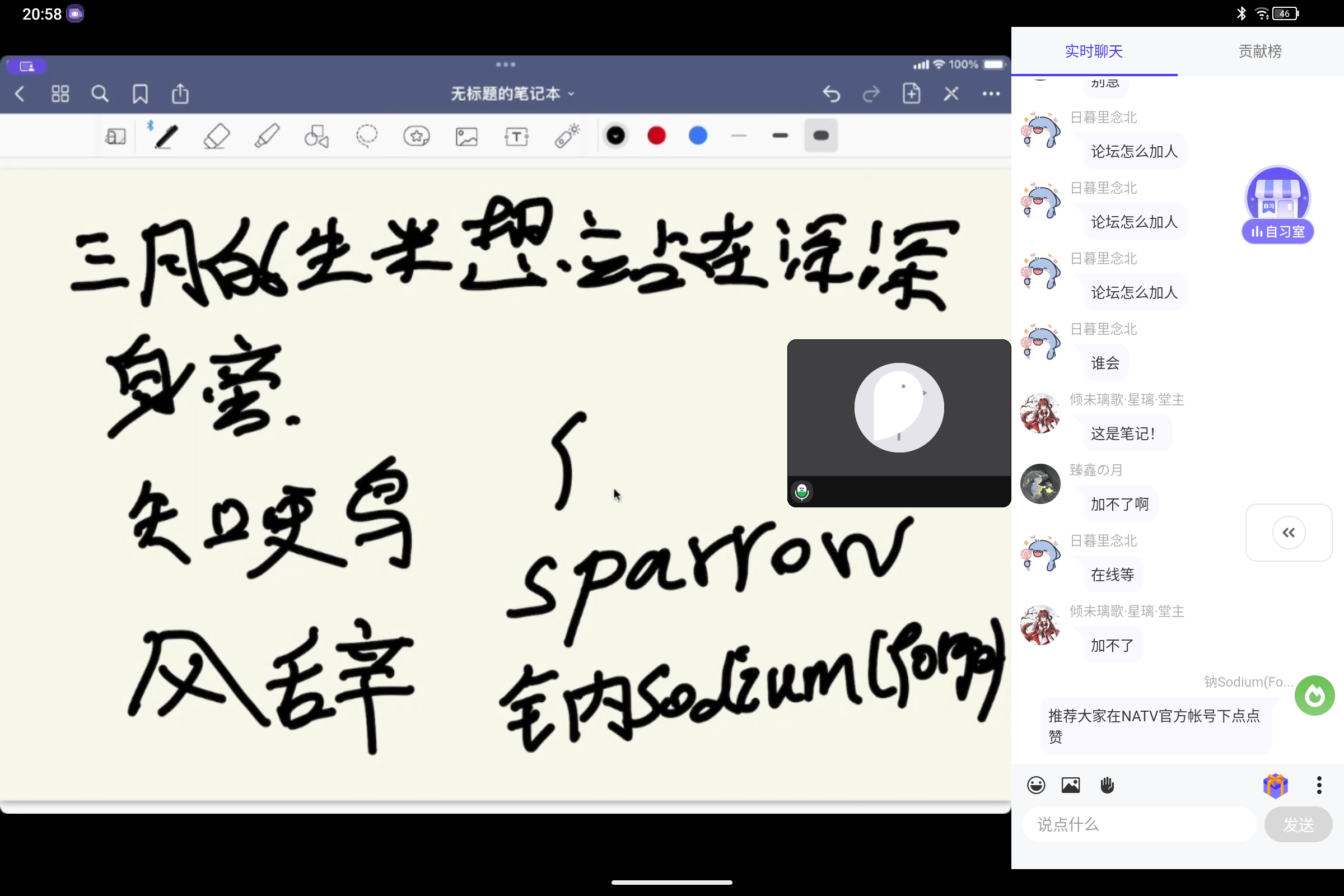Screen dimensions: 1344x896
Task: Open the share/export icon
Action: [180, 94]
